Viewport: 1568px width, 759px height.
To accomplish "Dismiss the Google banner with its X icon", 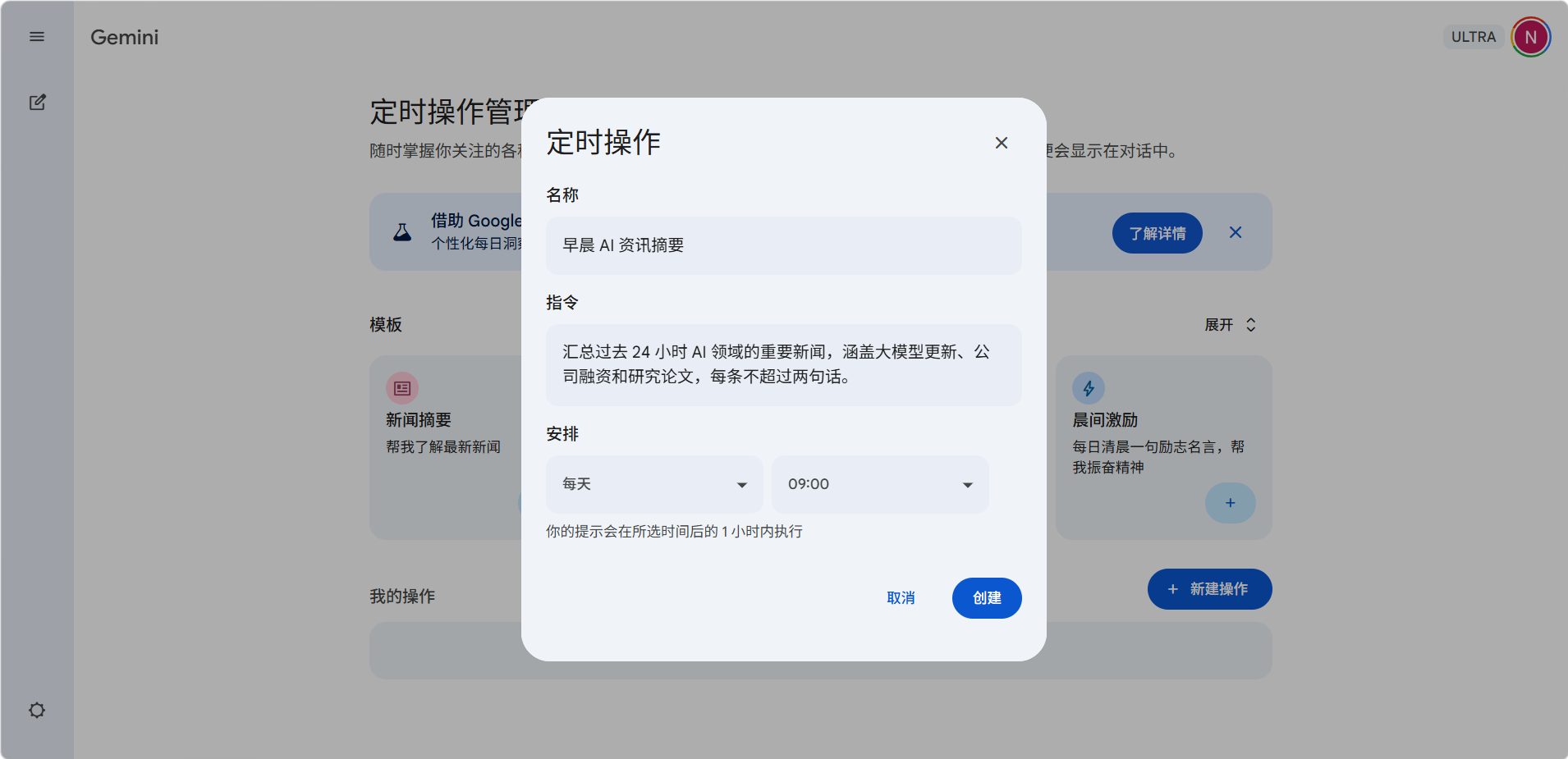I will (x=1236, y=232).
